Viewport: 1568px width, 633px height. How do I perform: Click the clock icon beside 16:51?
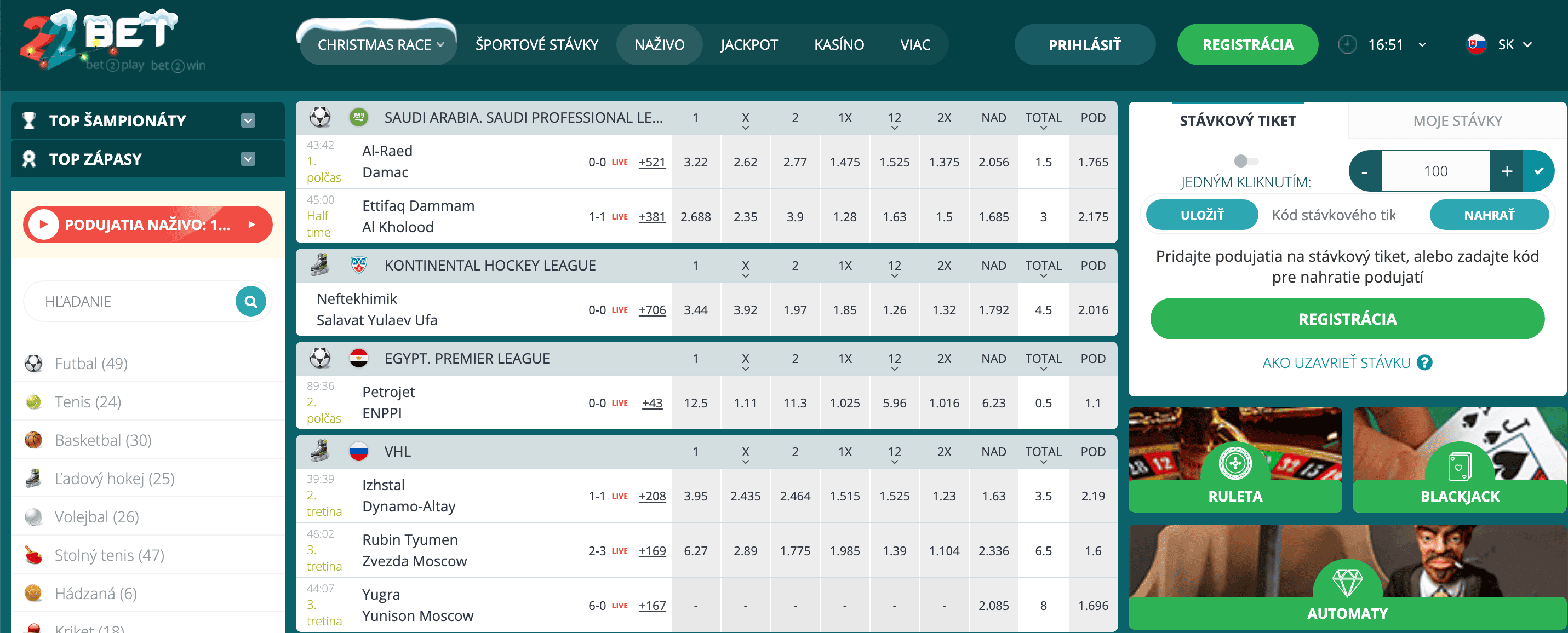[x=1347, y=45]
